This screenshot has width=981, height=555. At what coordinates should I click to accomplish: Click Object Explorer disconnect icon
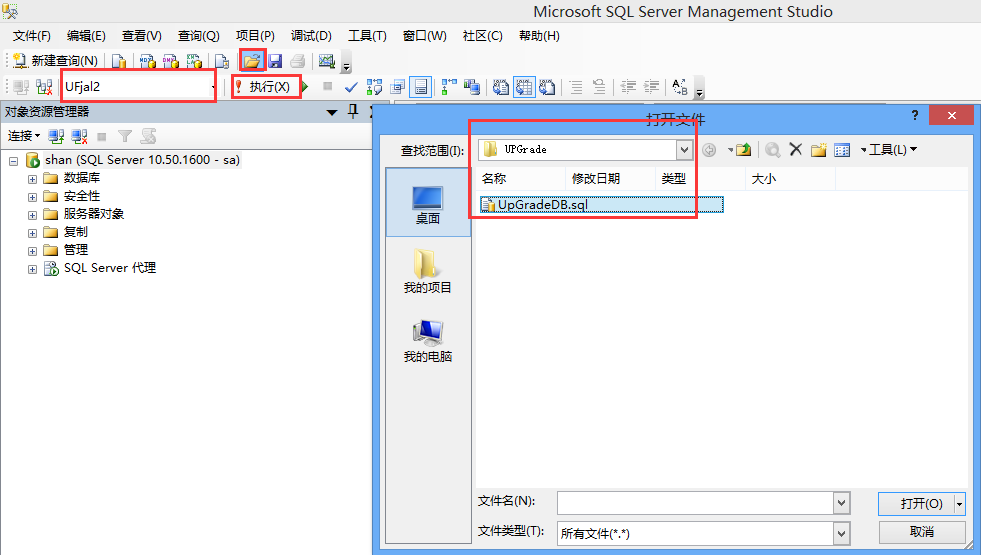point(79,136)
